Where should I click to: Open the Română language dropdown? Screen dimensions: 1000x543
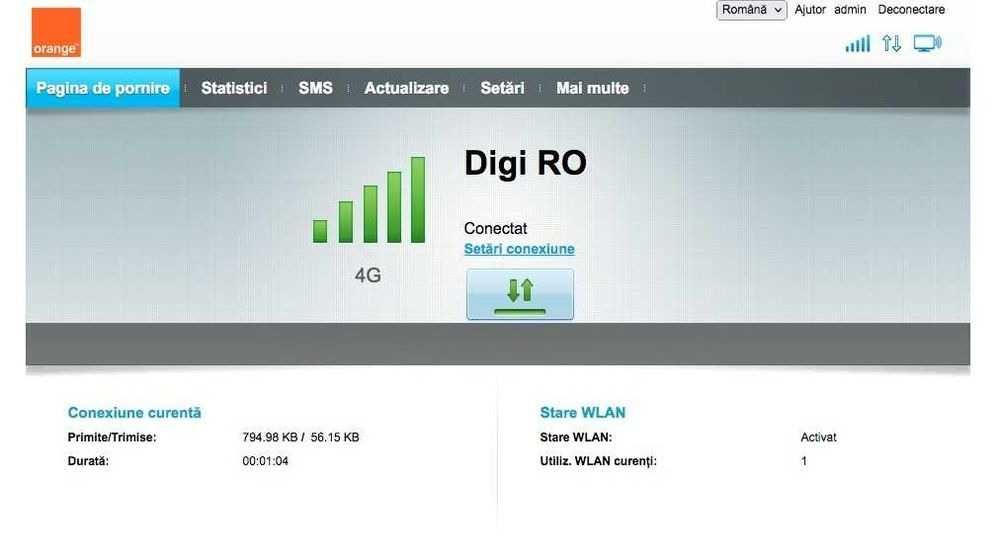[x=751, y=10]
